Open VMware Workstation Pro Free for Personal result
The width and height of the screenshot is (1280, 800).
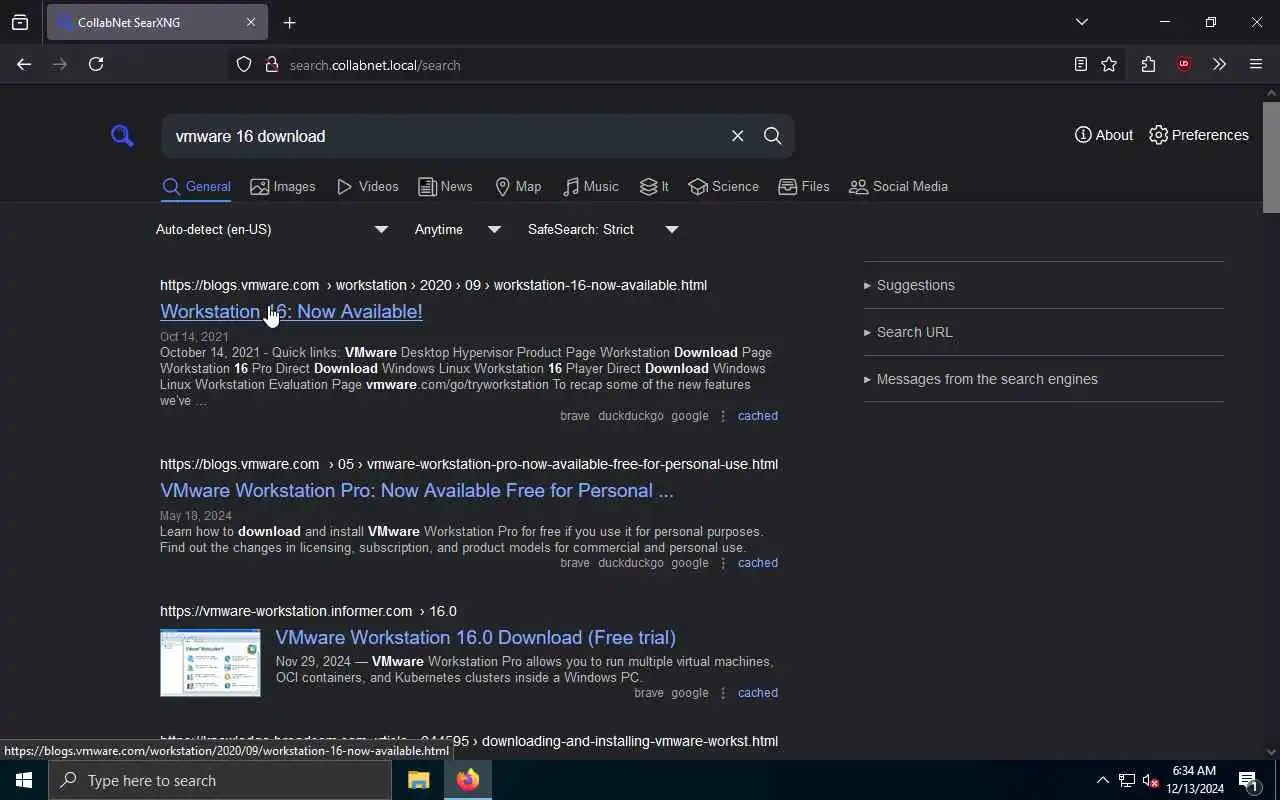pyautogui.click(x=417, y=491)
